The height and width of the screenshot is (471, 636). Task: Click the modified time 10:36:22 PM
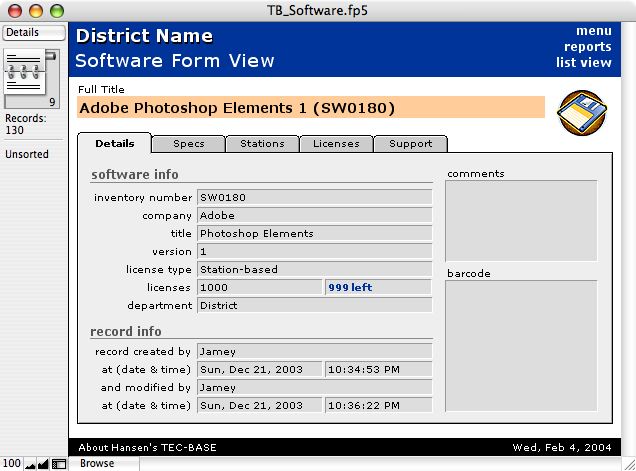378,405
